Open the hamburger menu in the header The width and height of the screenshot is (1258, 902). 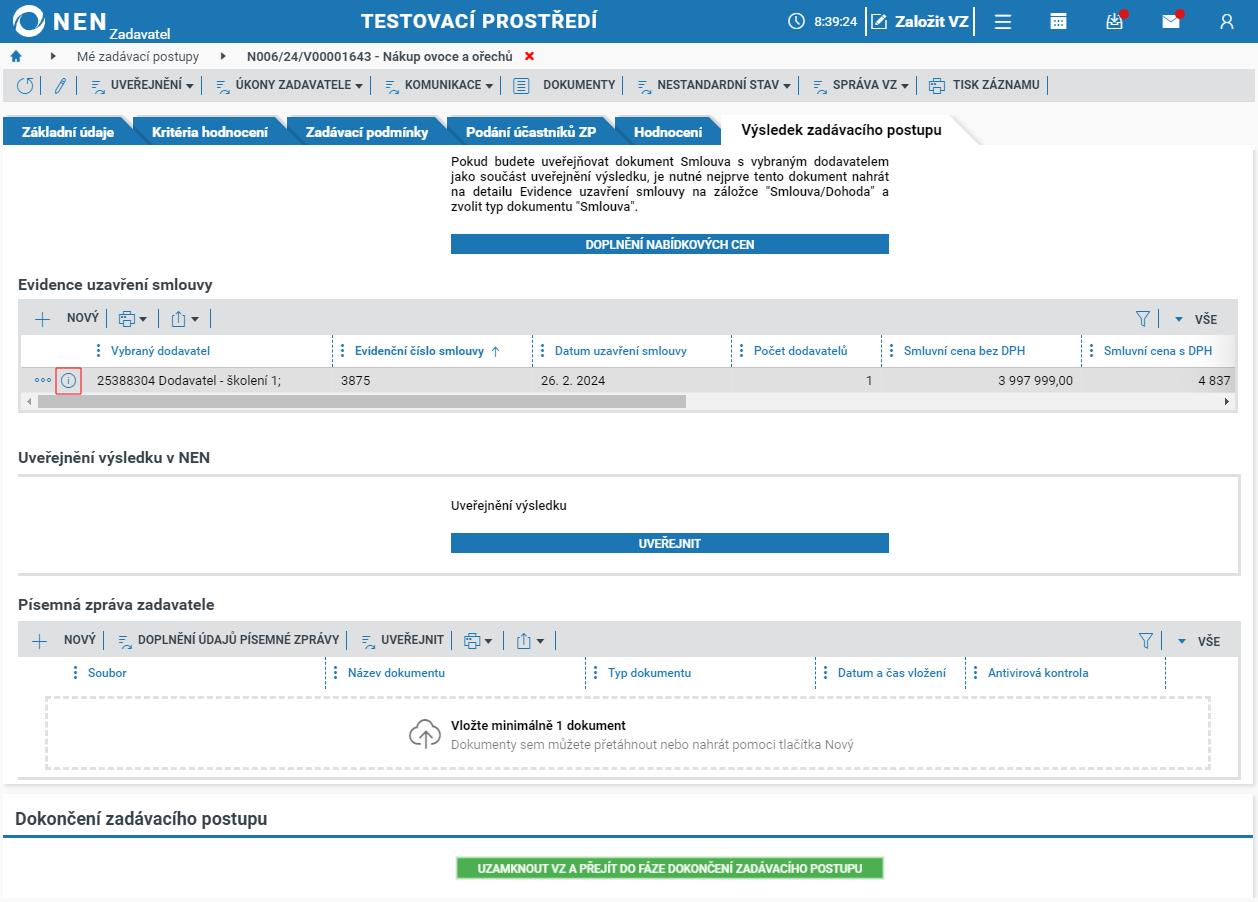pyautogui.click(x=1003, y=21)
